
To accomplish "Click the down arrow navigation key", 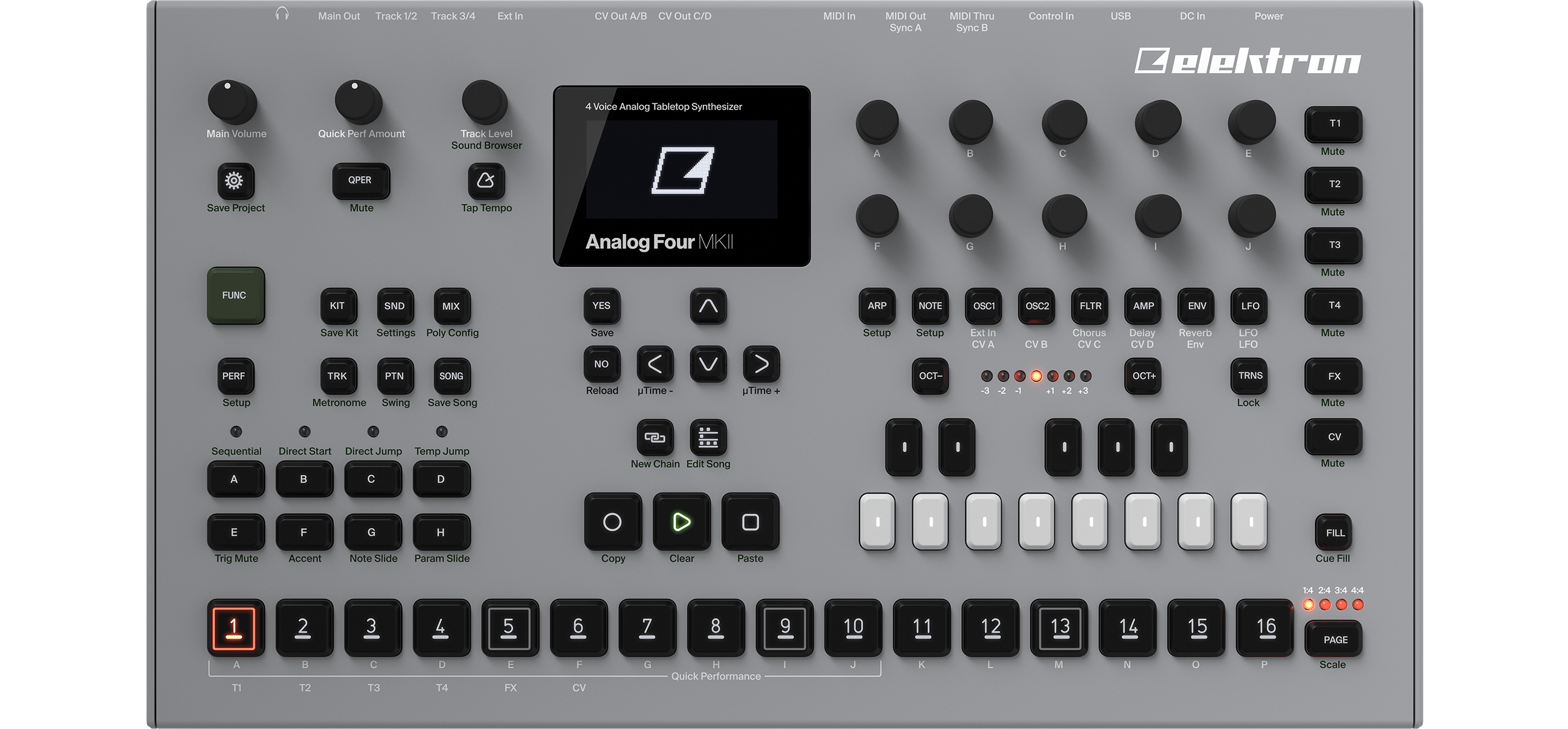I will coord(708,364).
